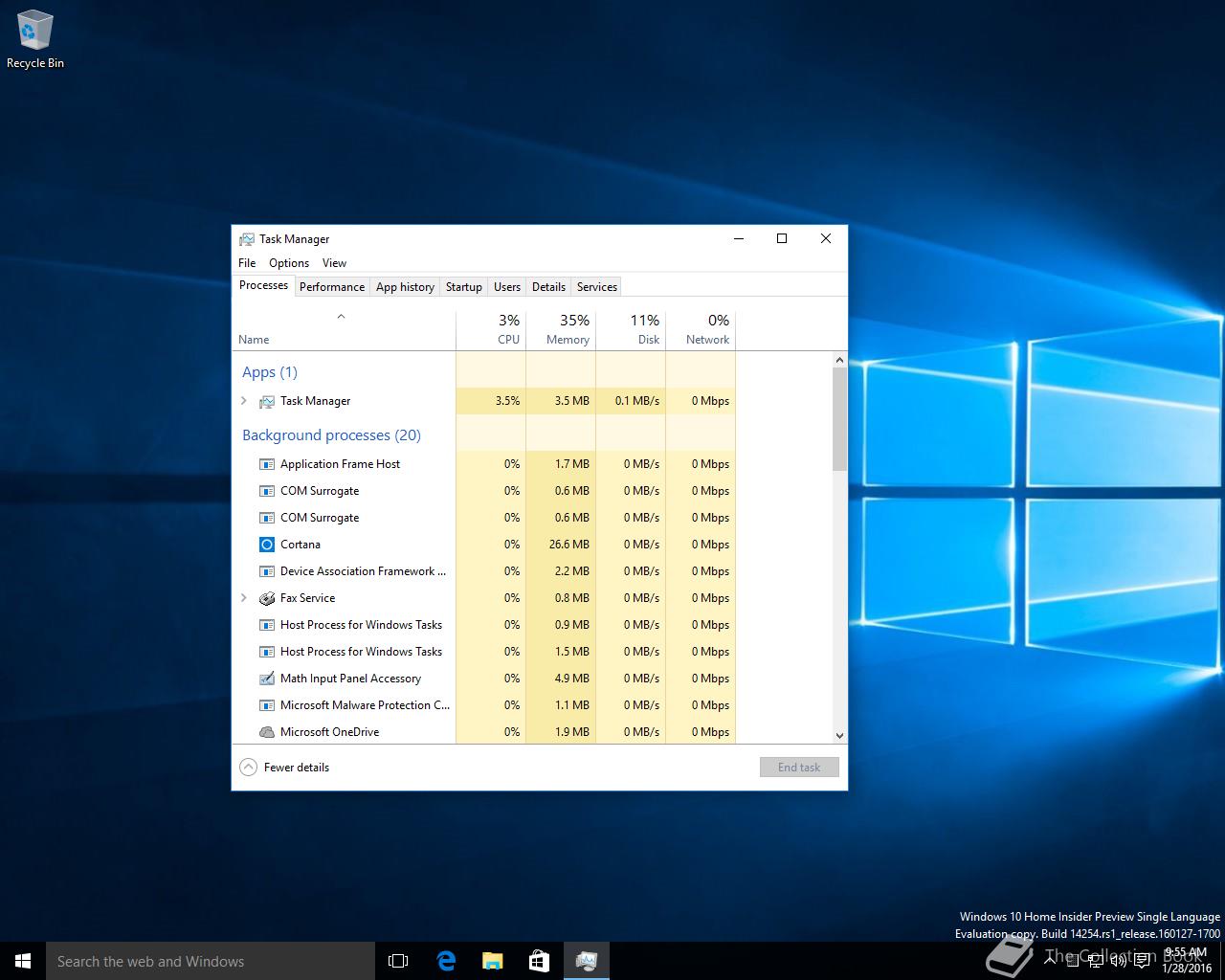The width and height of the screenshot is (1225, 980).
Task: Click the Microsoft OneDrive cloud icon
Action: pyautogui.click(x=267, y=732)
